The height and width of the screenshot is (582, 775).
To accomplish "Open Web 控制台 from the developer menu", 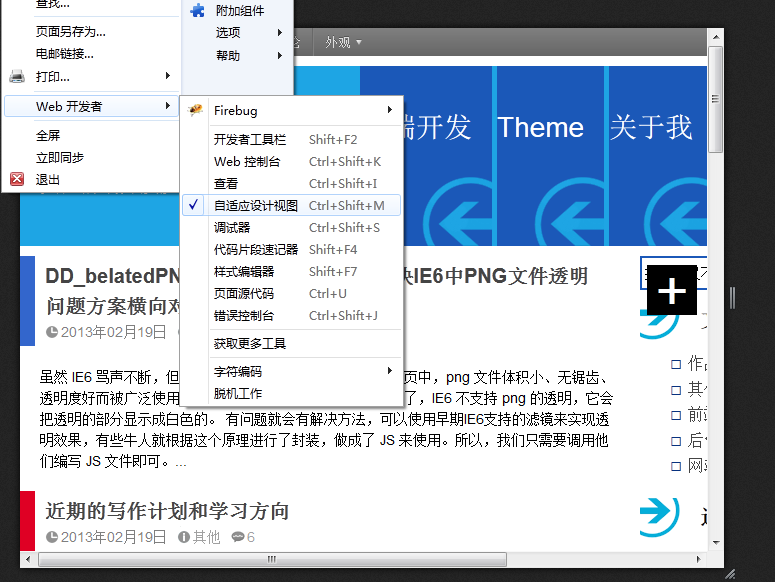I will (x=247, y=162).
